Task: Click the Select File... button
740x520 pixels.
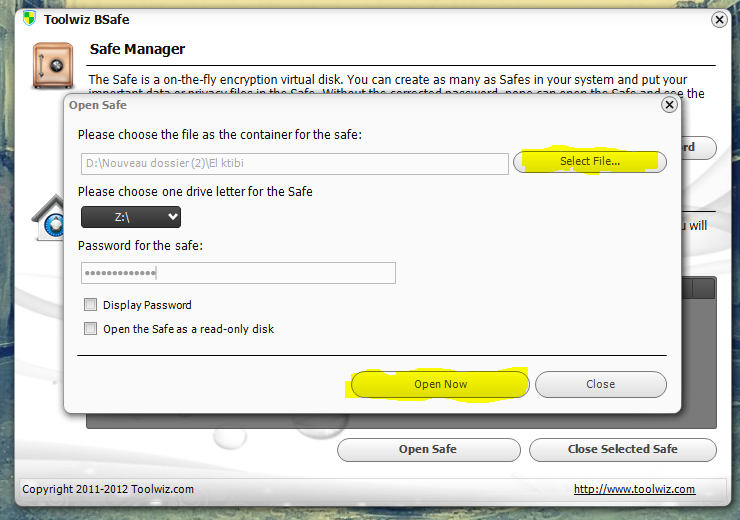Action: point(590,161)
